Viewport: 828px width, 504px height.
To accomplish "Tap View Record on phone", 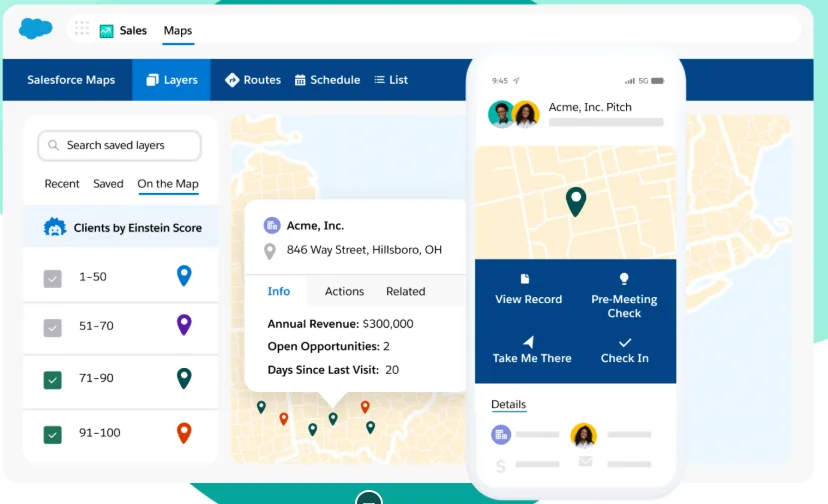I will pyautogui.click(x=529, y=299).
